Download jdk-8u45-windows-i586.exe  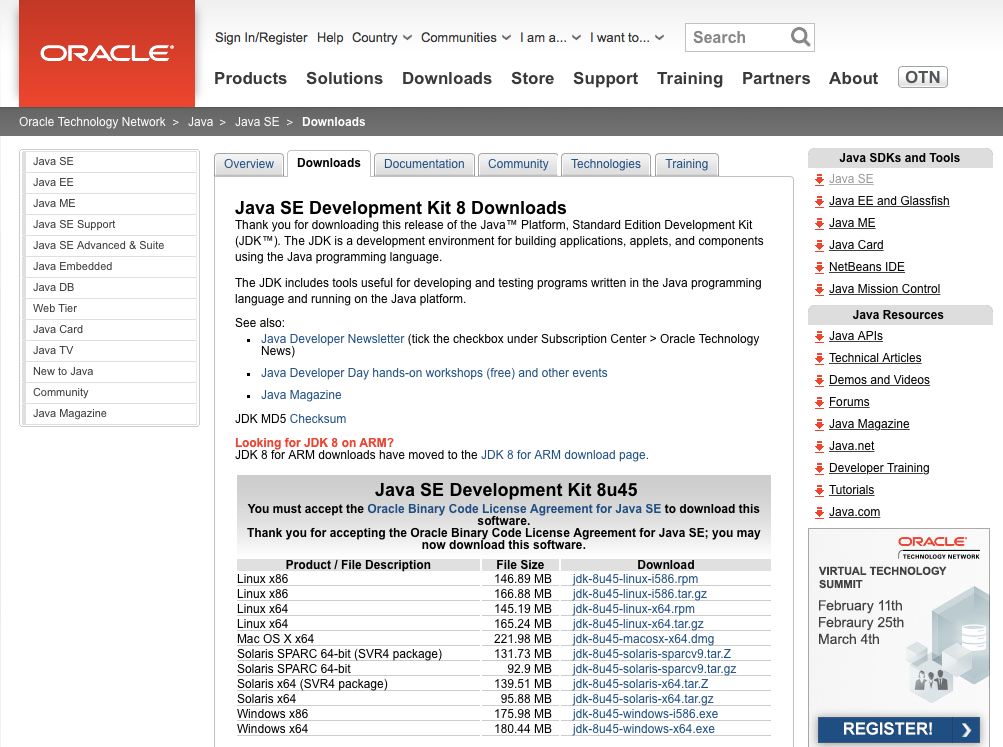pyautogui.click(x=645, y=714)
